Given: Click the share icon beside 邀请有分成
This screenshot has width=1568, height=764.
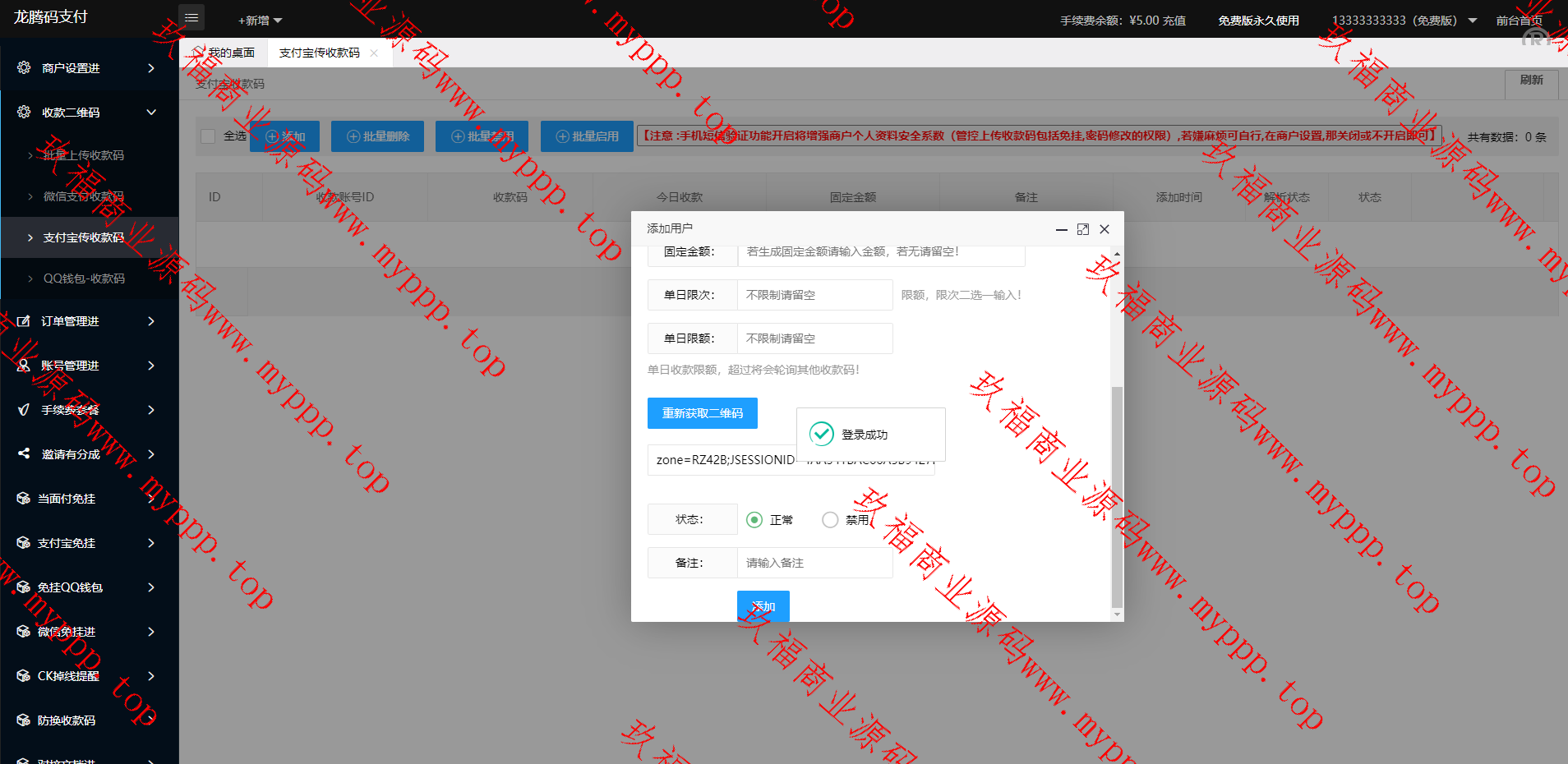Looking at the screenshot, I should click(24, 453).
